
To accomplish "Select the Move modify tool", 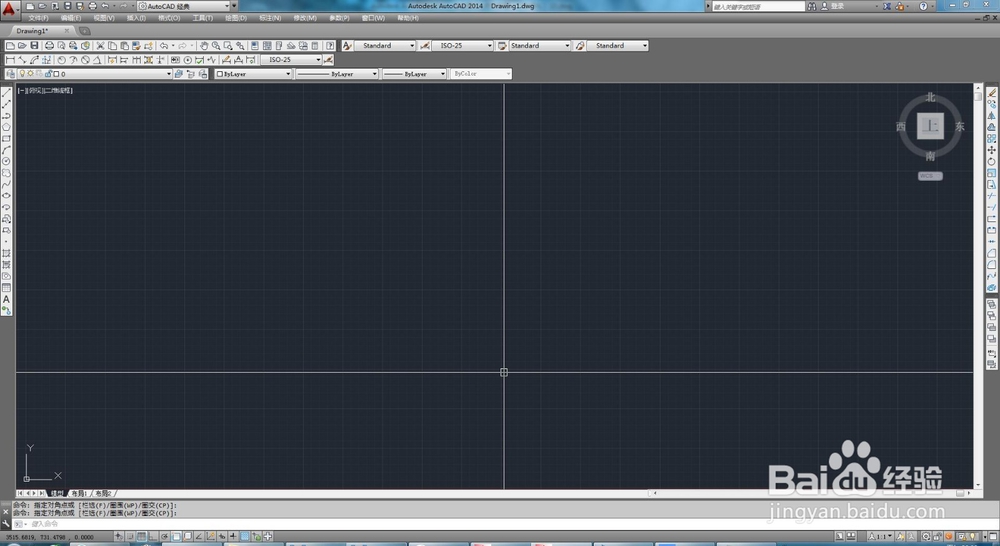I will [x=992, y=150].
